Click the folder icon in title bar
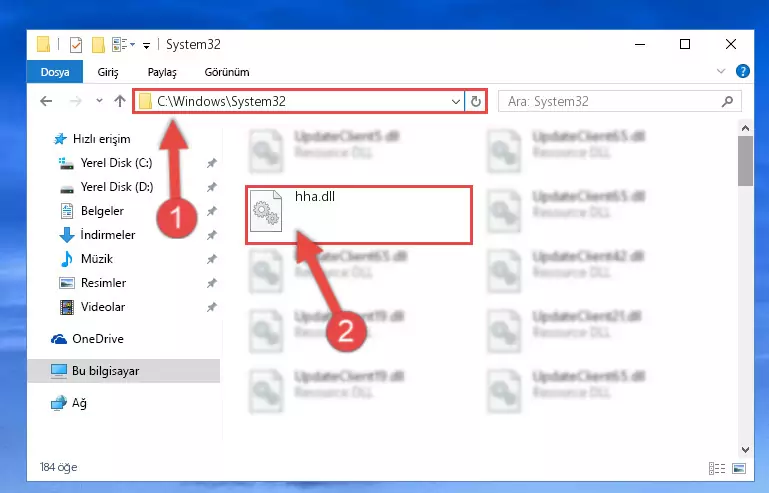This screenshot has width=769, height=493. point(43,45)
